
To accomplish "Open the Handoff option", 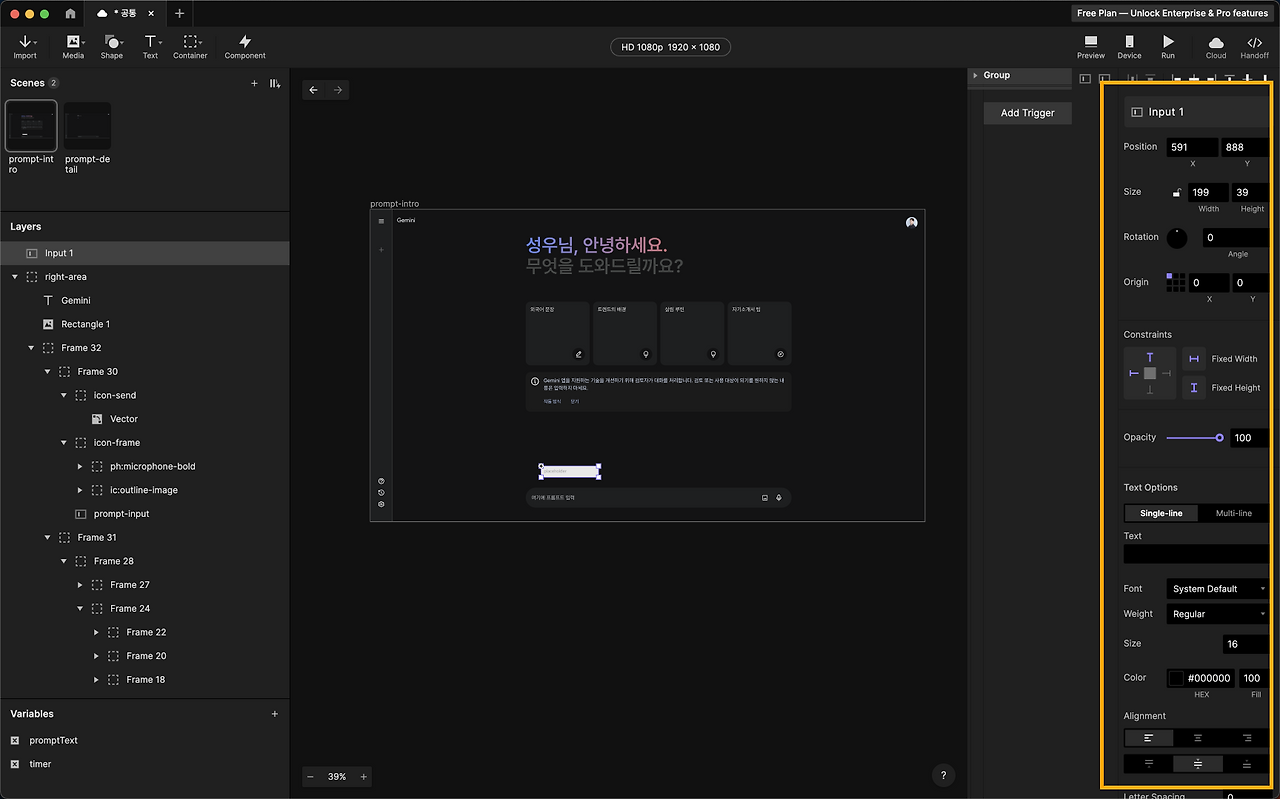I will coord(1254,46).
